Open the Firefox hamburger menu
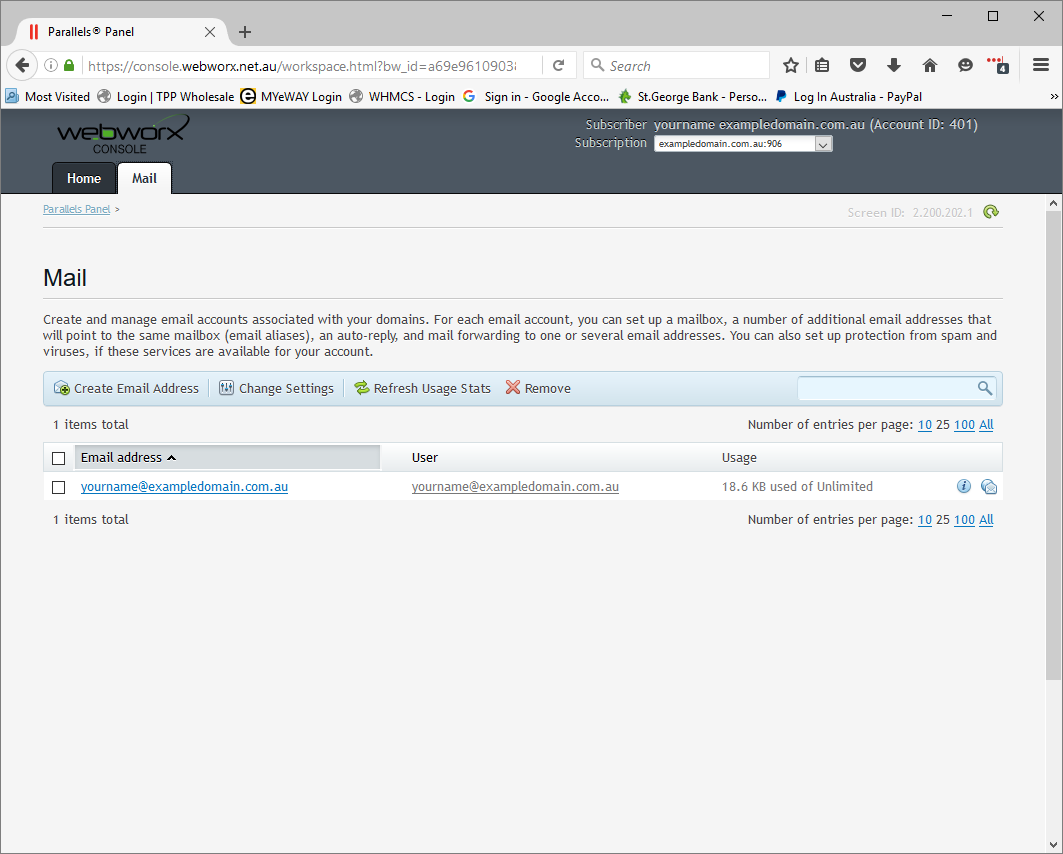The height and width of the screenshot is (854, 1063). tap(1041, 66)
